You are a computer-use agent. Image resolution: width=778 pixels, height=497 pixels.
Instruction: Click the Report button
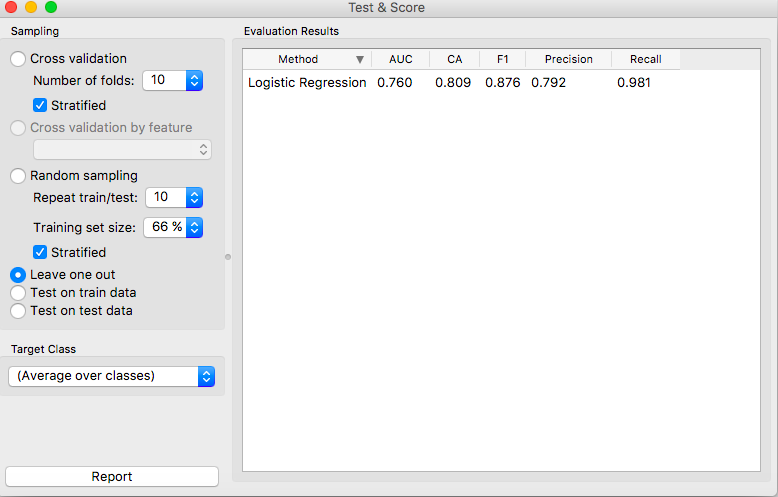[x=112, y=477]
